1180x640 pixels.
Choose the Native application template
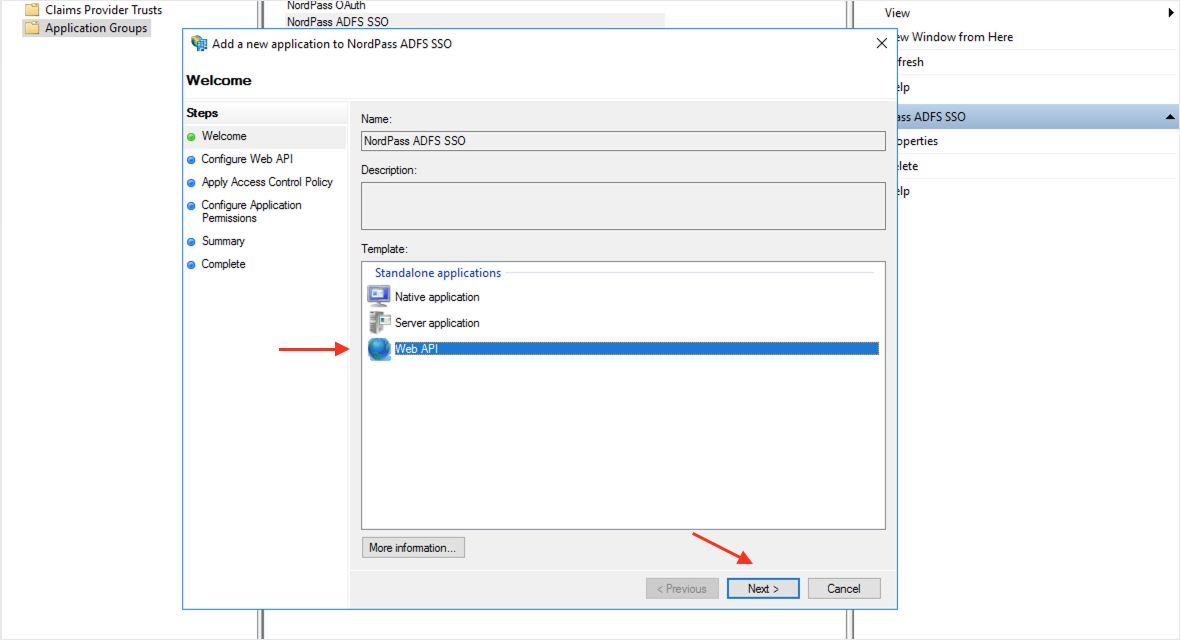(436, 297)
